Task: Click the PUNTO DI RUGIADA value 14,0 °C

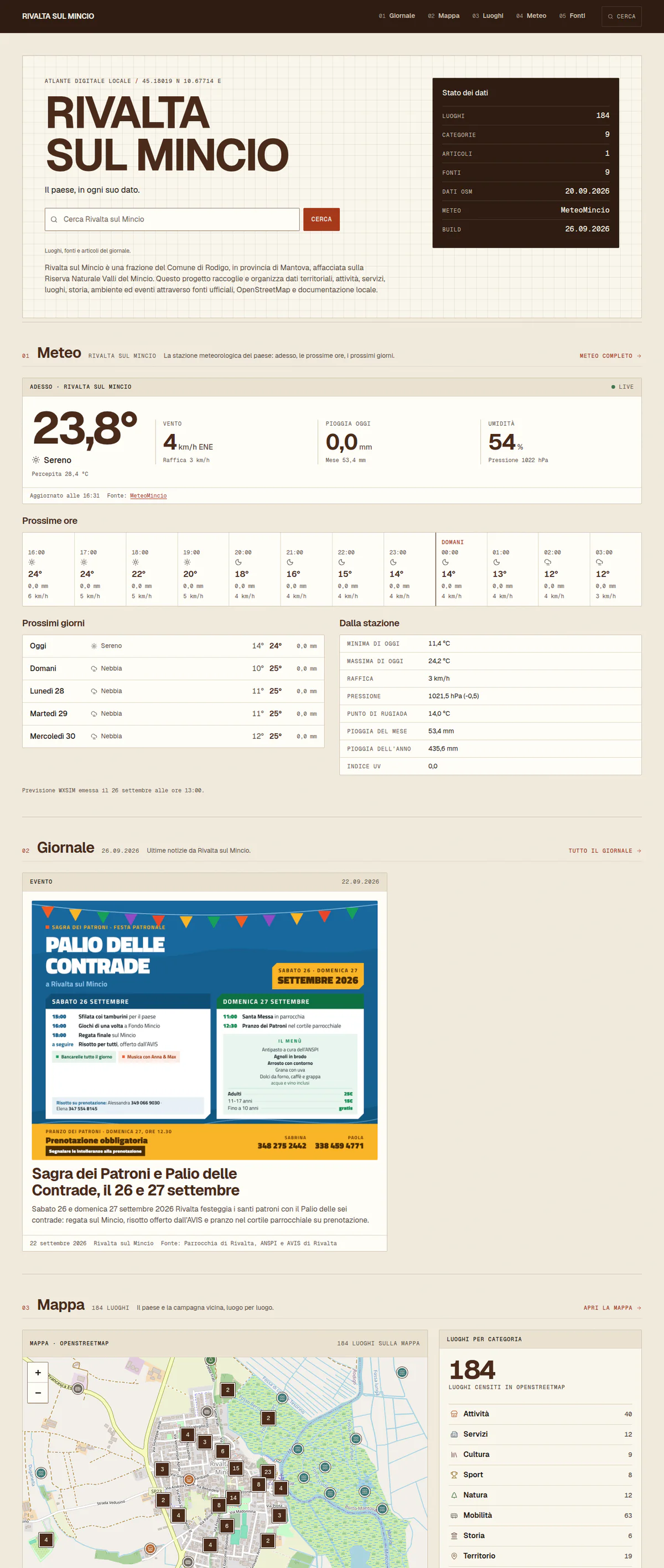Action: tap(439, 713)
